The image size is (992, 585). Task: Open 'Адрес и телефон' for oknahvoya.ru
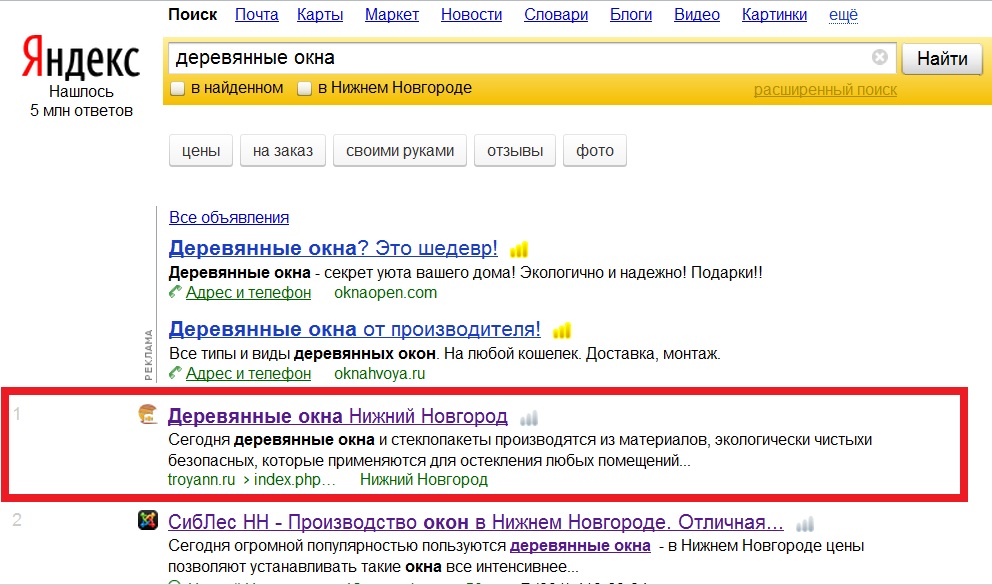[248, 374]
